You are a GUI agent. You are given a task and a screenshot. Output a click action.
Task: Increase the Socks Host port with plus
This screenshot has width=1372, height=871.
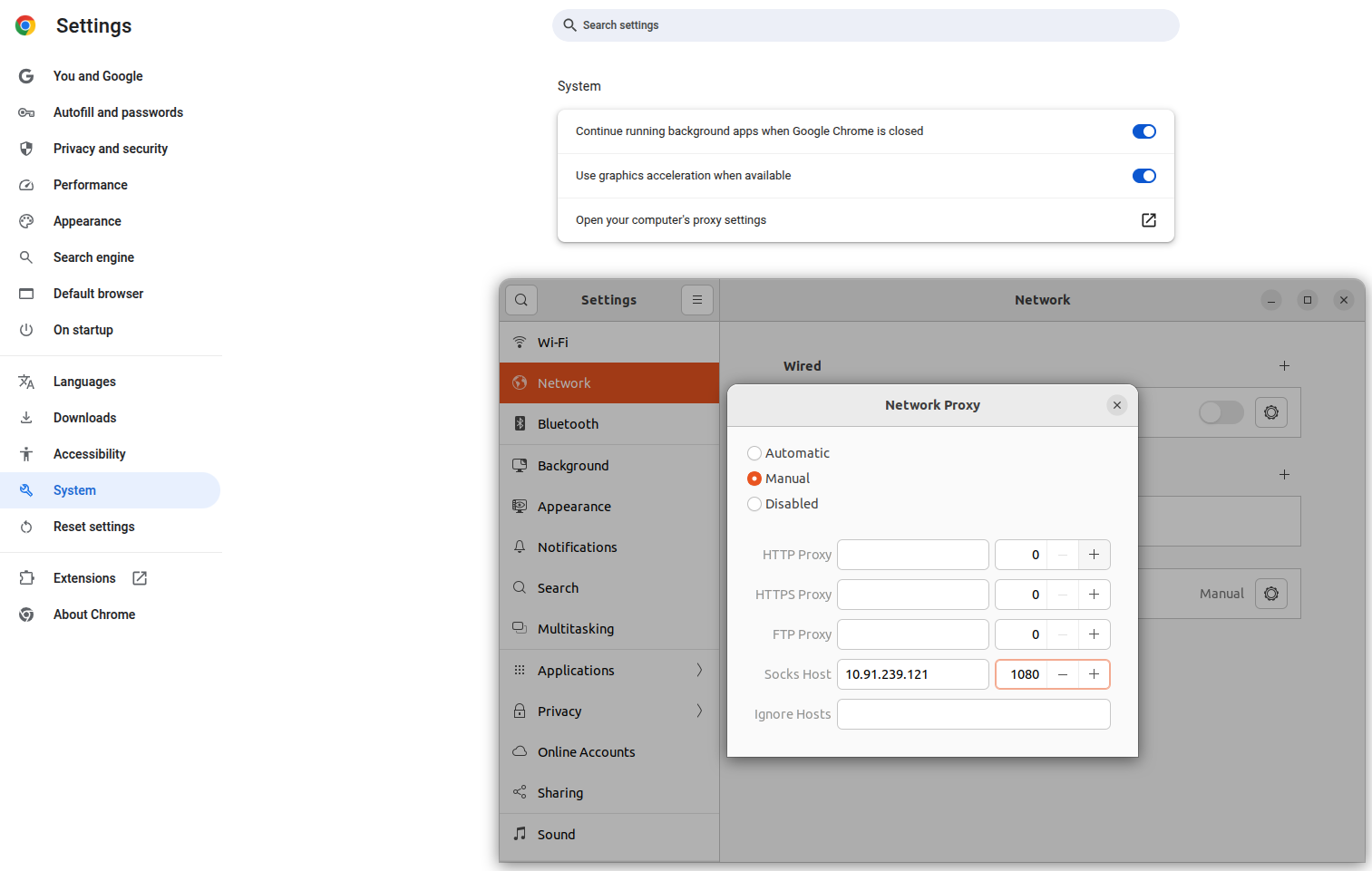click(1094, 674)
